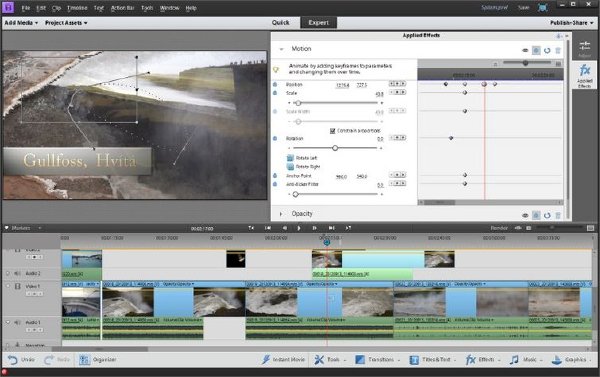
Task: Toggle the Position keyframe stopwatch
Action: (x=275, y=84)
